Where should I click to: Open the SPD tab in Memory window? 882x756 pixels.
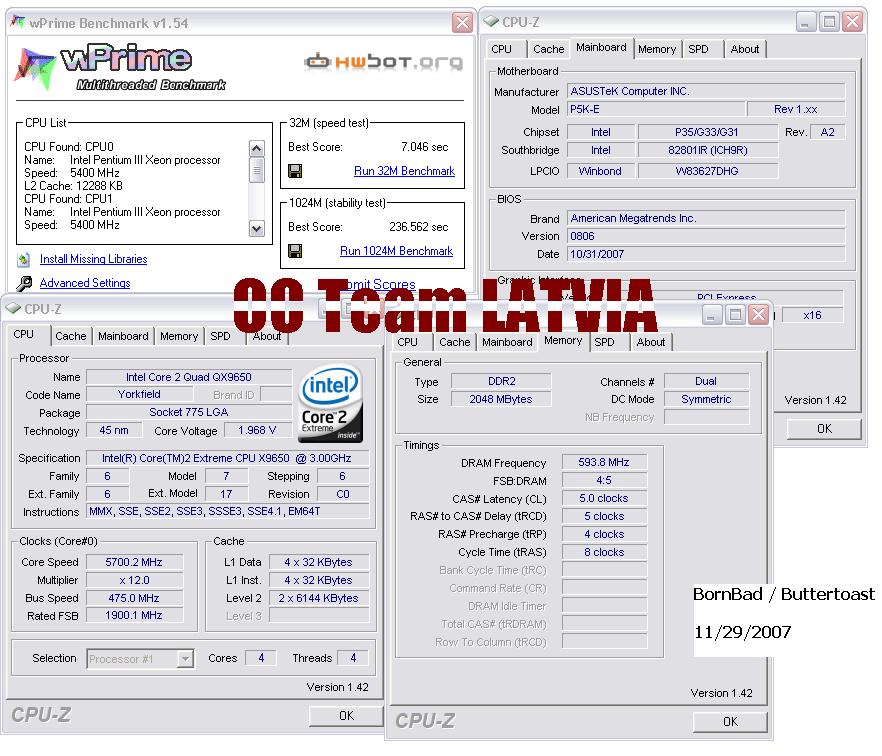click(x=605, y=343)
